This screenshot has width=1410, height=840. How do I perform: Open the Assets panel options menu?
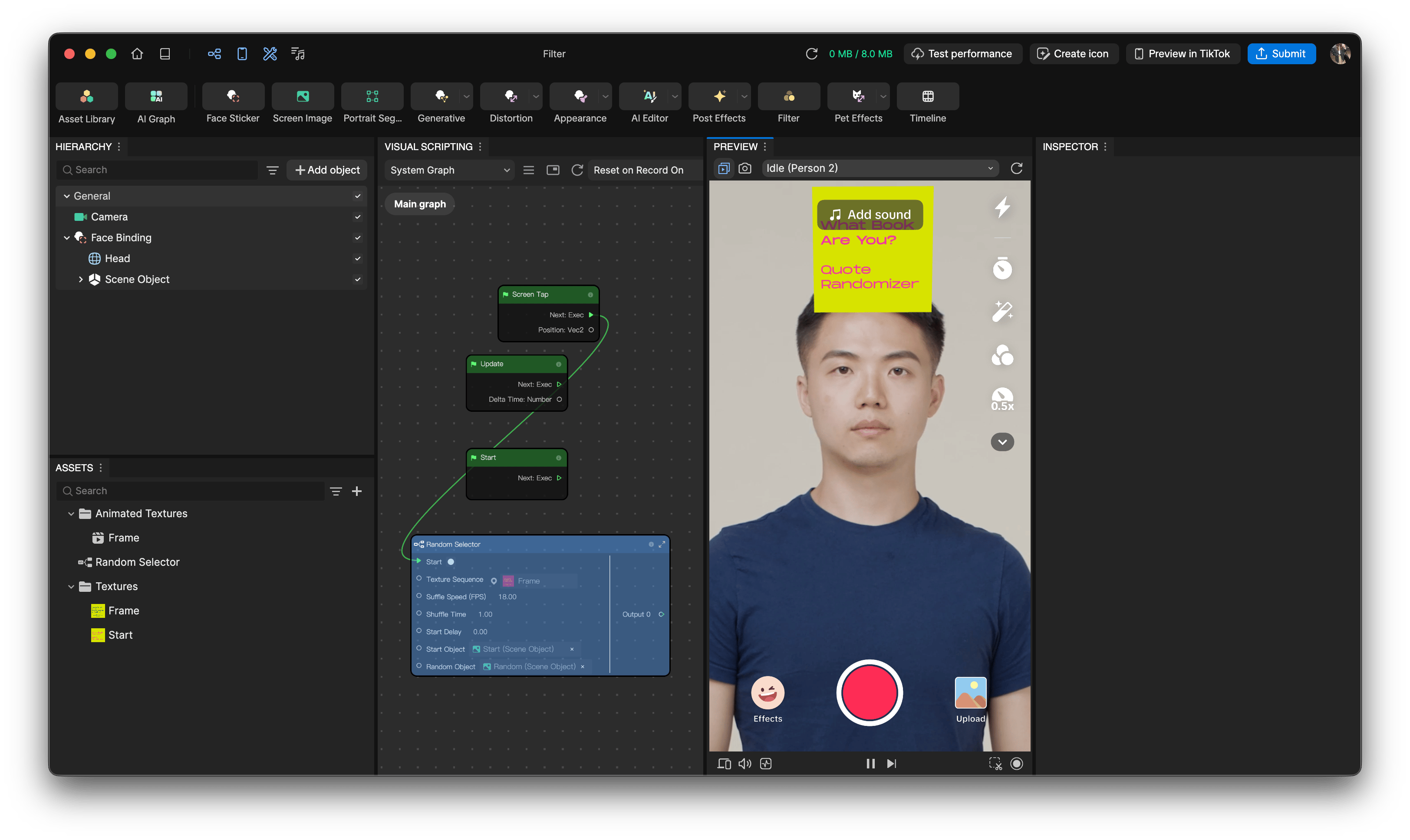tap(101, 468)
